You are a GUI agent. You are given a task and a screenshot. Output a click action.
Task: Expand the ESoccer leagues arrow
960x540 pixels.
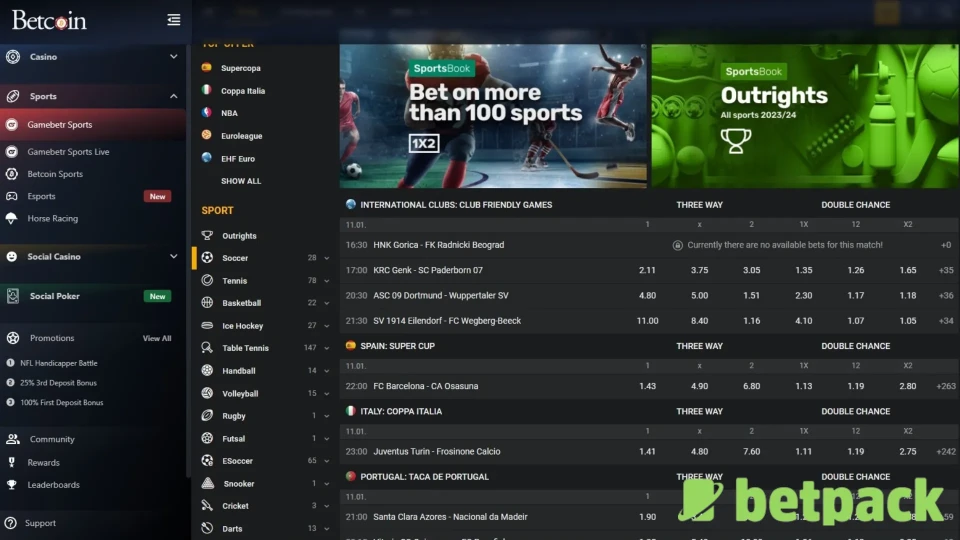[326, 461]
